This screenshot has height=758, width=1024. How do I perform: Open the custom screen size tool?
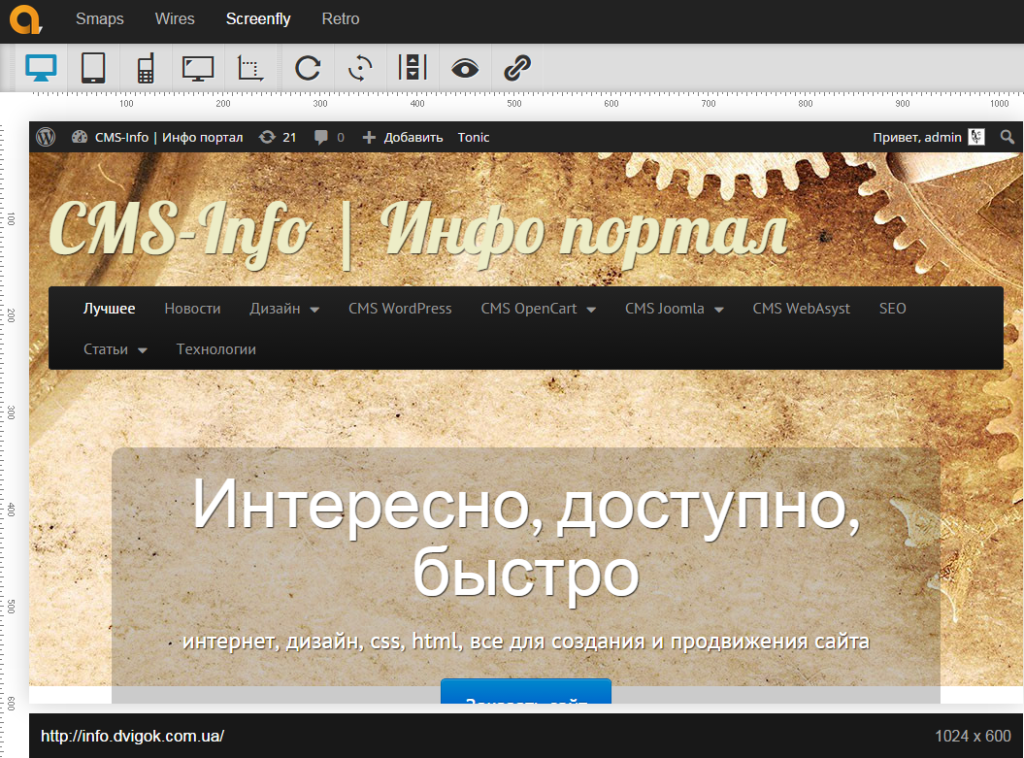(x=250, y=68)
